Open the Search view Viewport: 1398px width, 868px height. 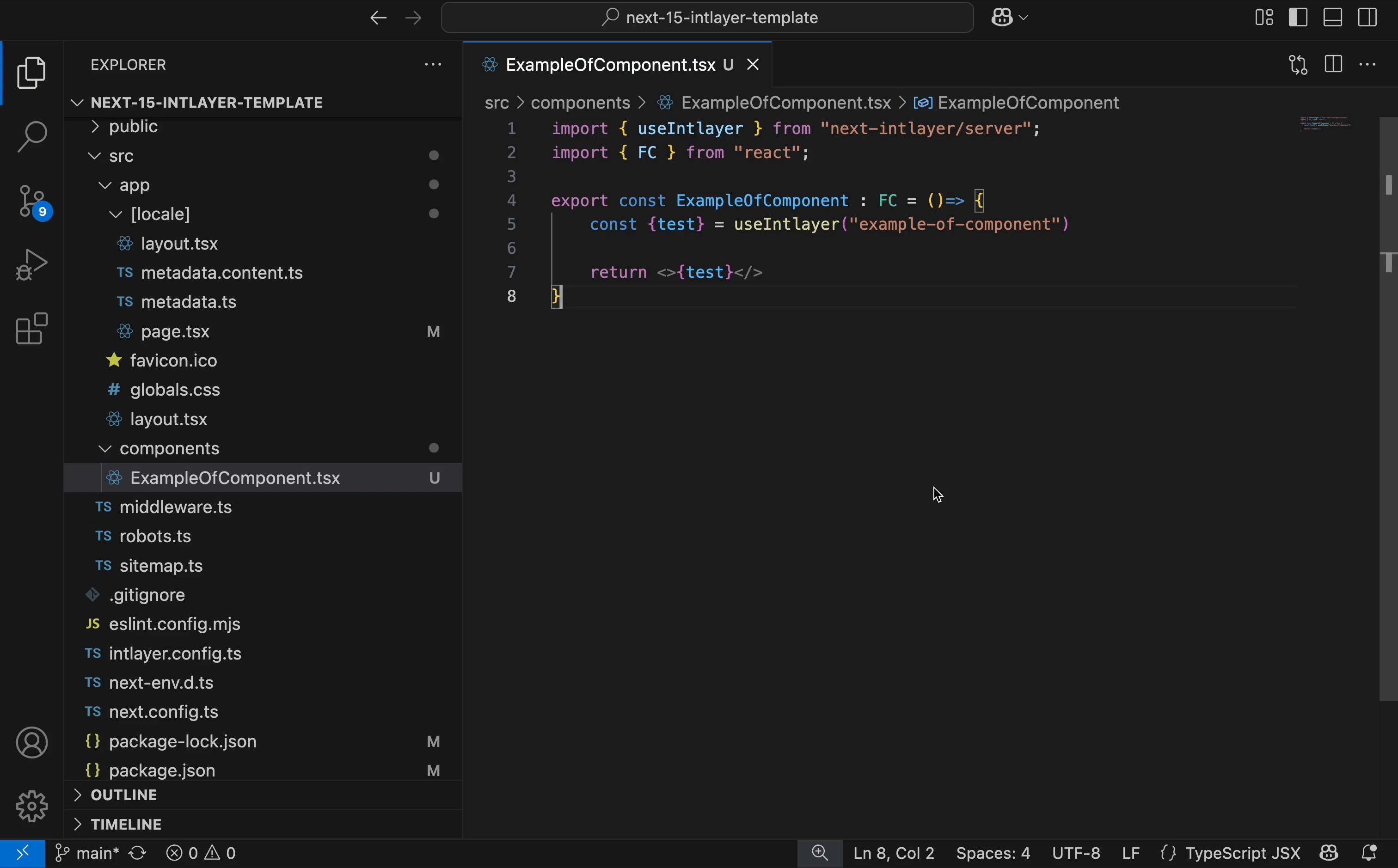(31, 136)
